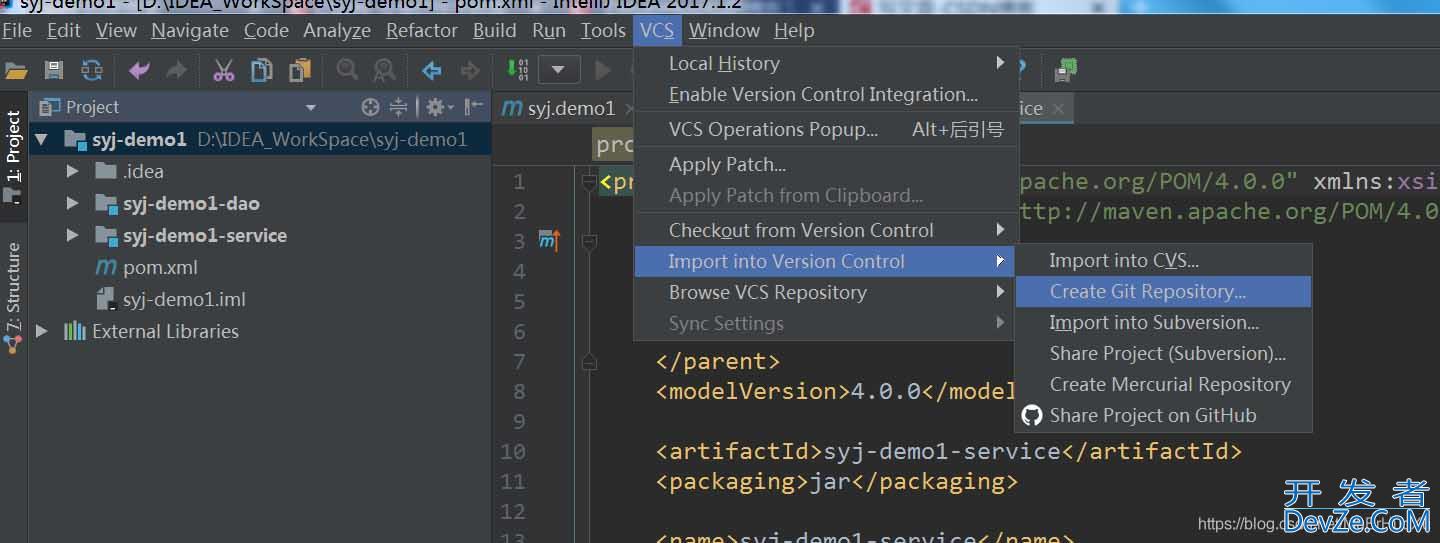
Task: Click the Copy toolbar icon
Action: pyautogui.click(x=262, y=70)
